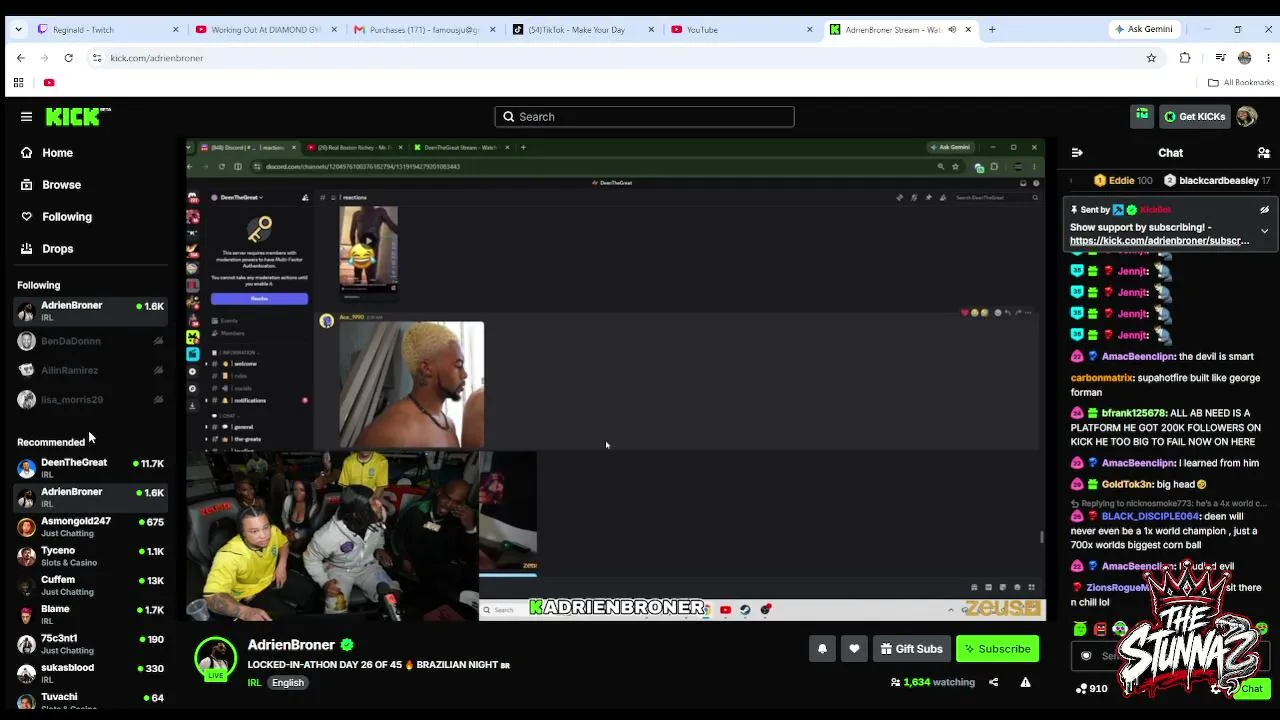Open the IRL category link
This screenshot has width=1280, height=720.
[254, 683]
